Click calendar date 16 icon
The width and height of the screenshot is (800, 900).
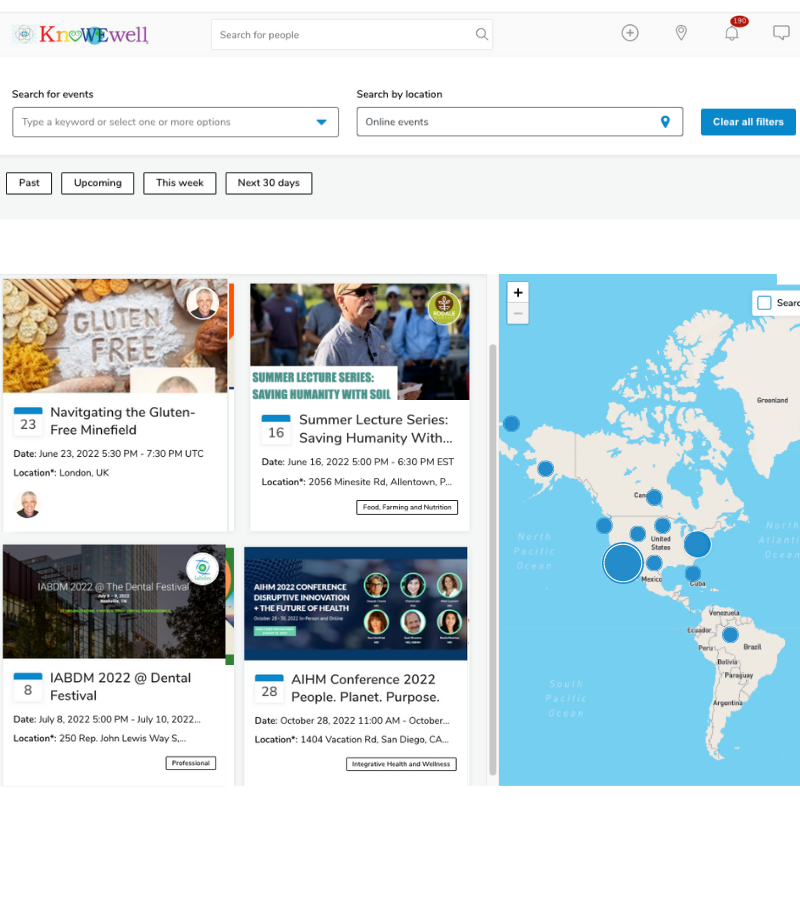pos(276,430)
